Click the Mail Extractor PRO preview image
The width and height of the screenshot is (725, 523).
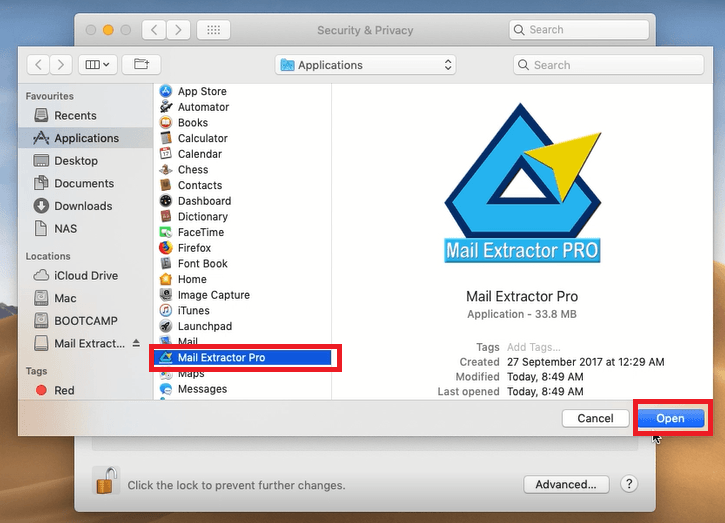pos(522,183)
